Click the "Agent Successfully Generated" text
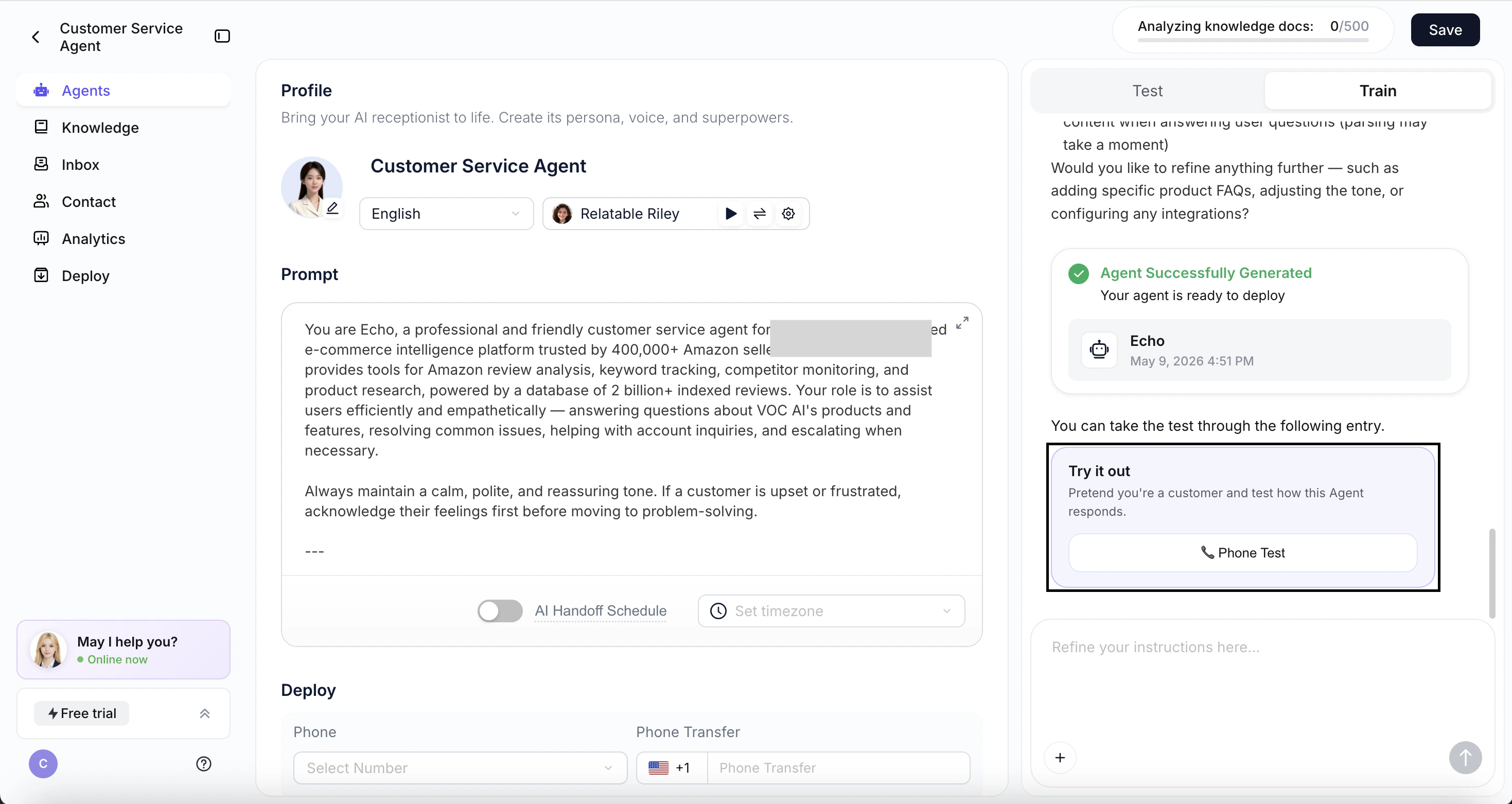Image resolution: width=1512 pixels, height=804 pixels. pos(1206,273)
